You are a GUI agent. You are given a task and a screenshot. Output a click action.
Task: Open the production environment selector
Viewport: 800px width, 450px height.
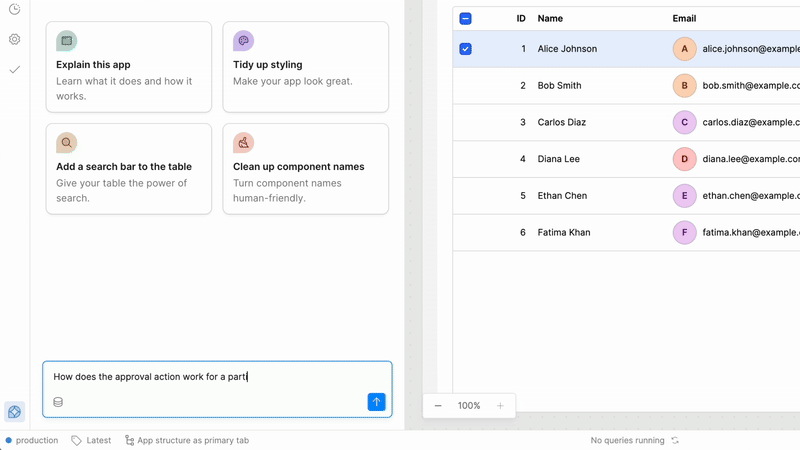(31, 440)
